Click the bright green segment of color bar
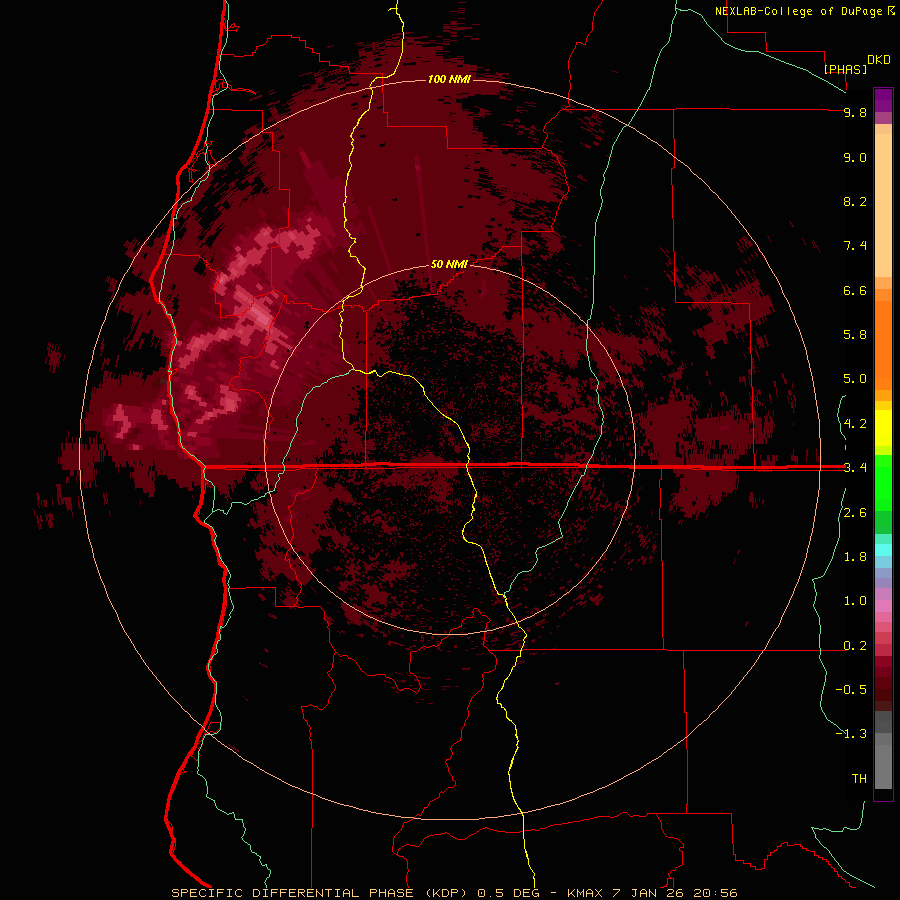The height and width of the screenshot is (900, 900). click(x=883, y=482)
